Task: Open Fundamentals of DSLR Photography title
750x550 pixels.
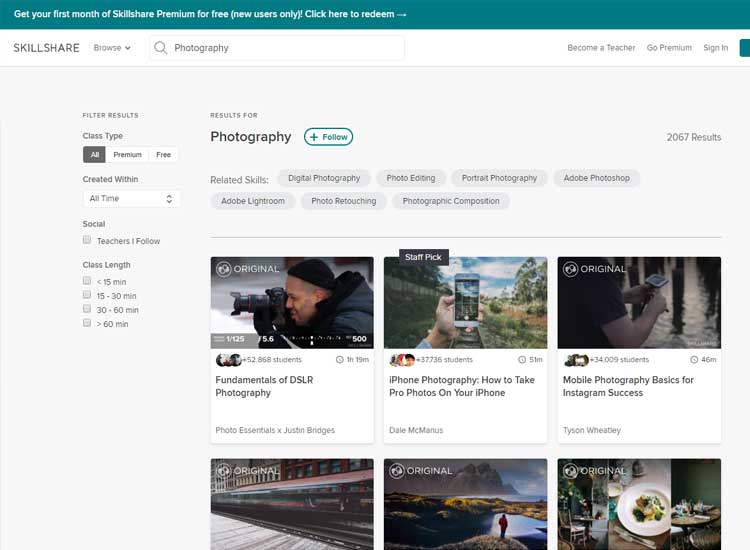Action: click(264, 386)
